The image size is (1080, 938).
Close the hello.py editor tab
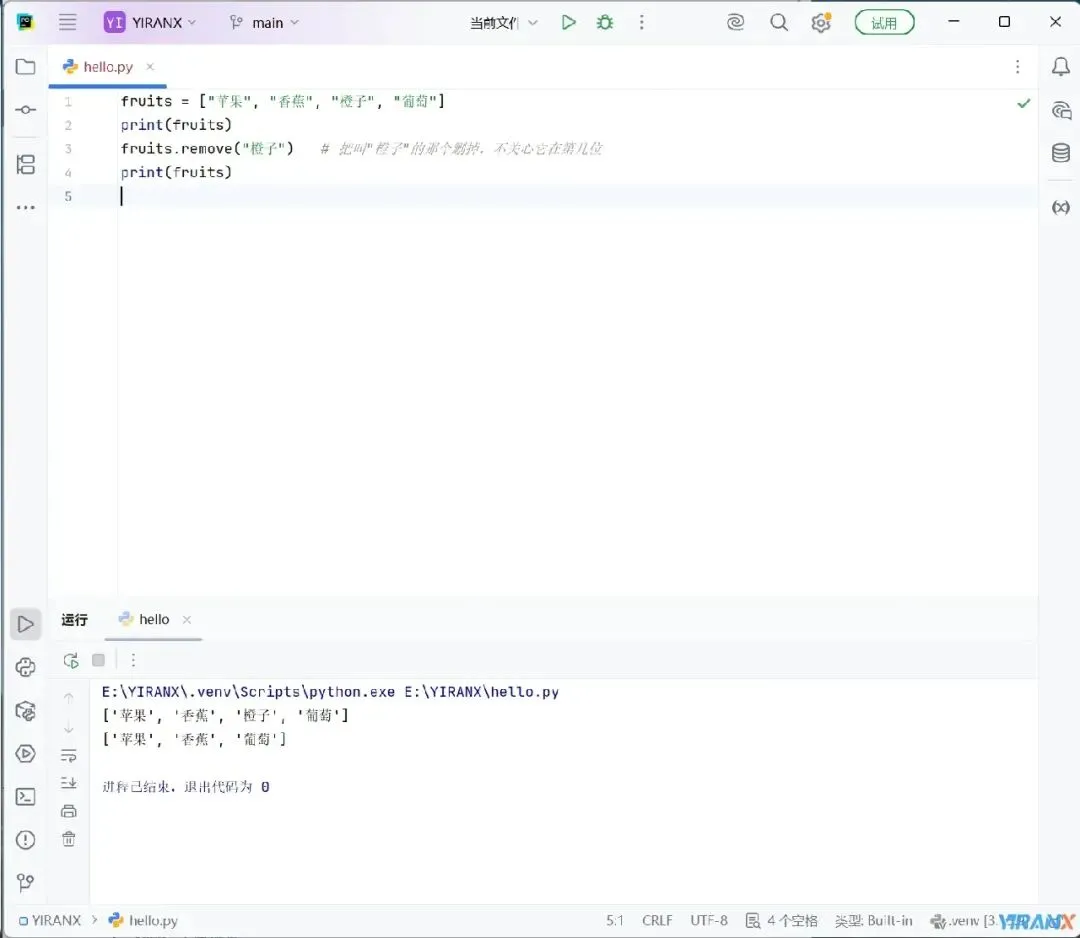[149, 67]
